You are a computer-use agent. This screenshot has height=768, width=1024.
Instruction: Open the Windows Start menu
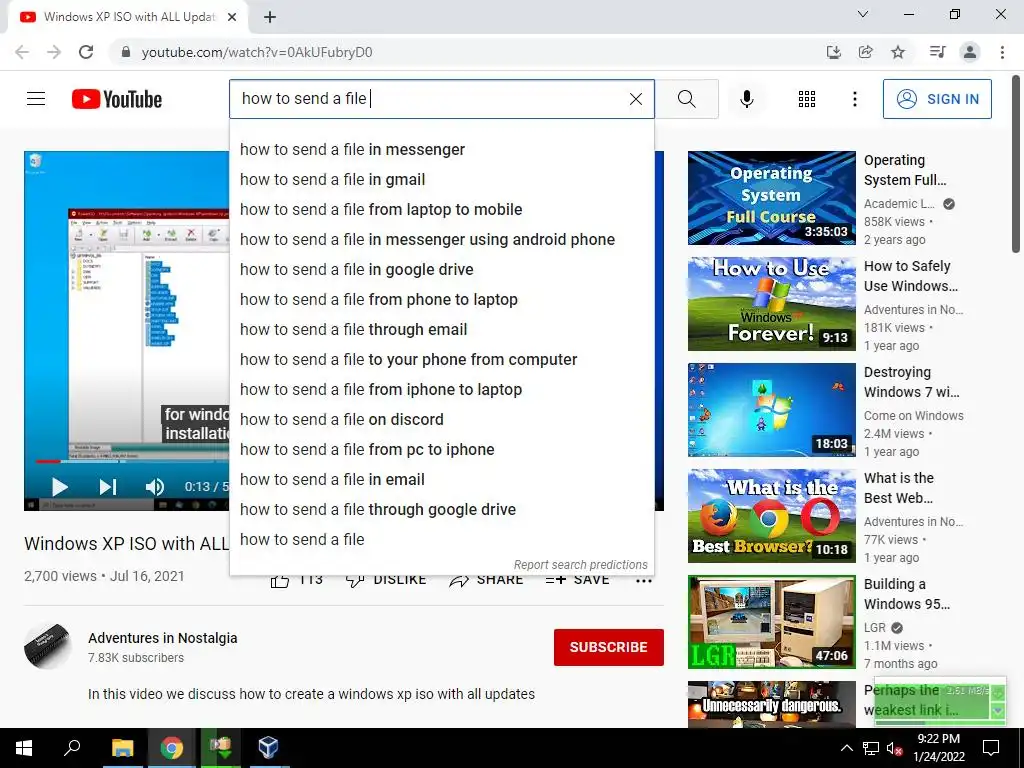point(24,748)
